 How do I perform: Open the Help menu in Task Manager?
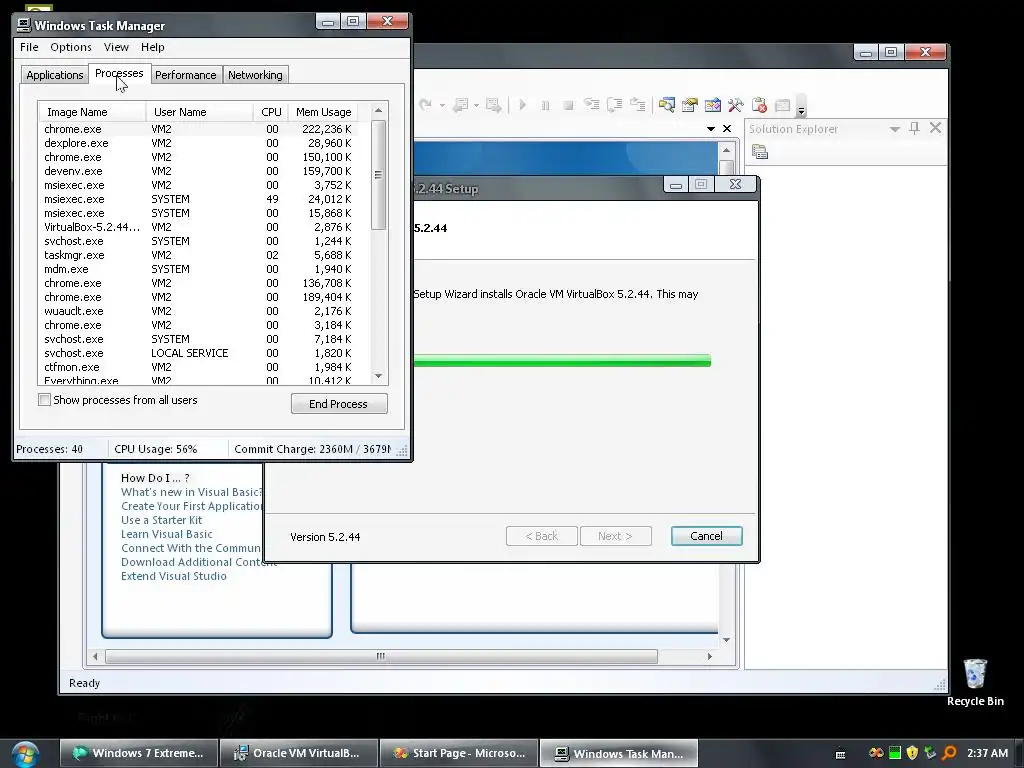click(152, 47)
